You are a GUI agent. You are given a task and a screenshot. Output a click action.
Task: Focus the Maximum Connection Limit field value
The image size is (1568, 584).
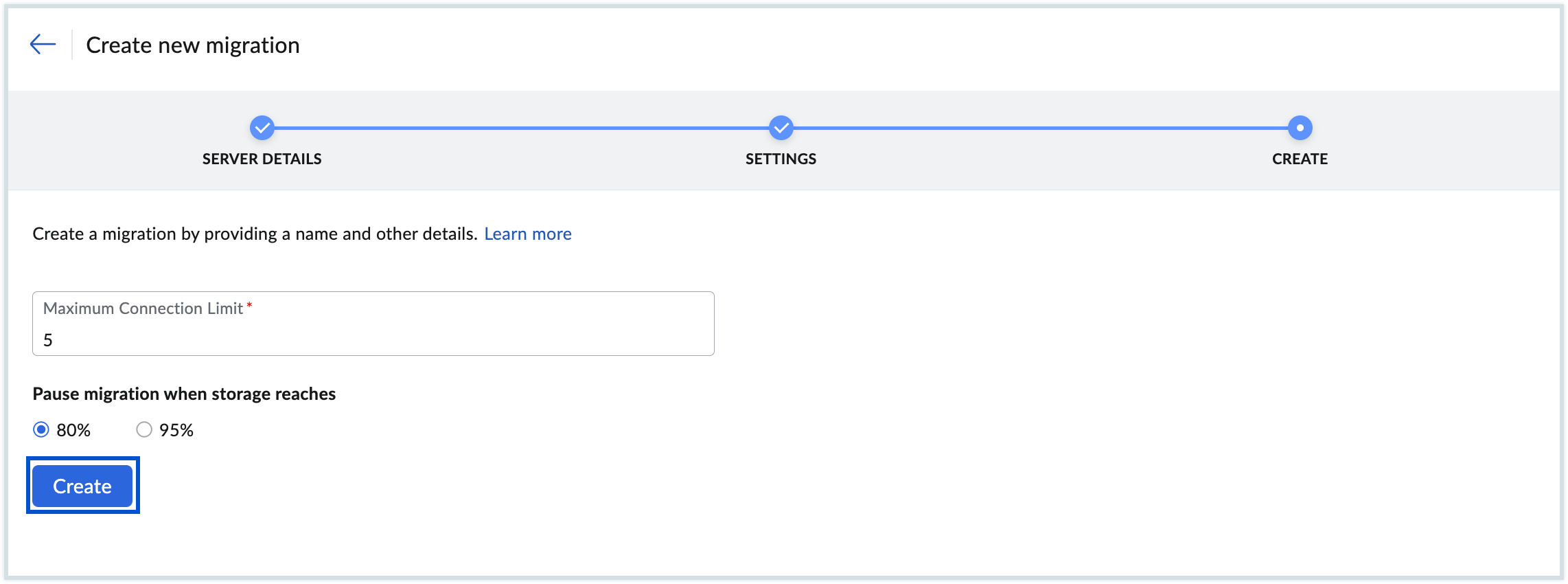tap(373, 339)
